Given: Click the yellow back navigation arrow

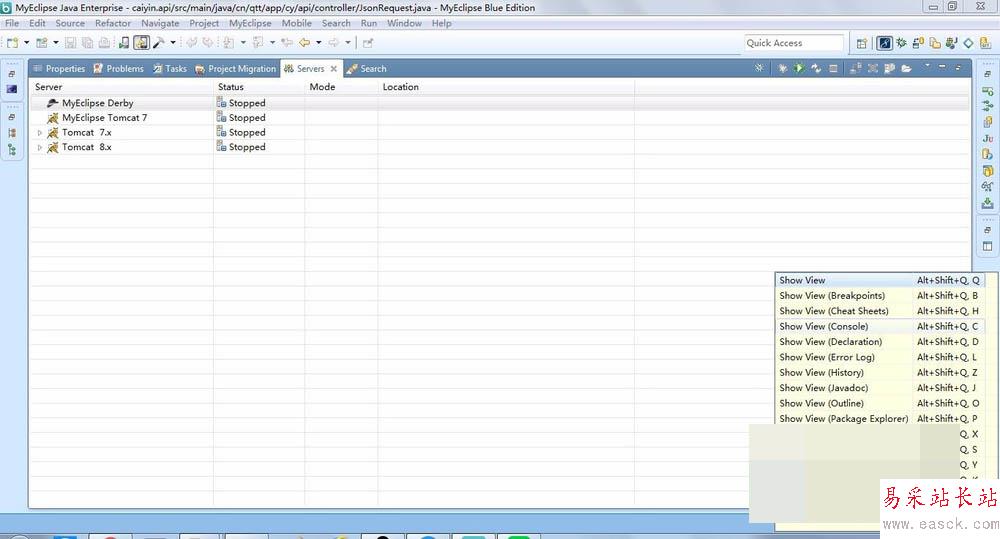Looking at the screenshot, I should point(304,43).
